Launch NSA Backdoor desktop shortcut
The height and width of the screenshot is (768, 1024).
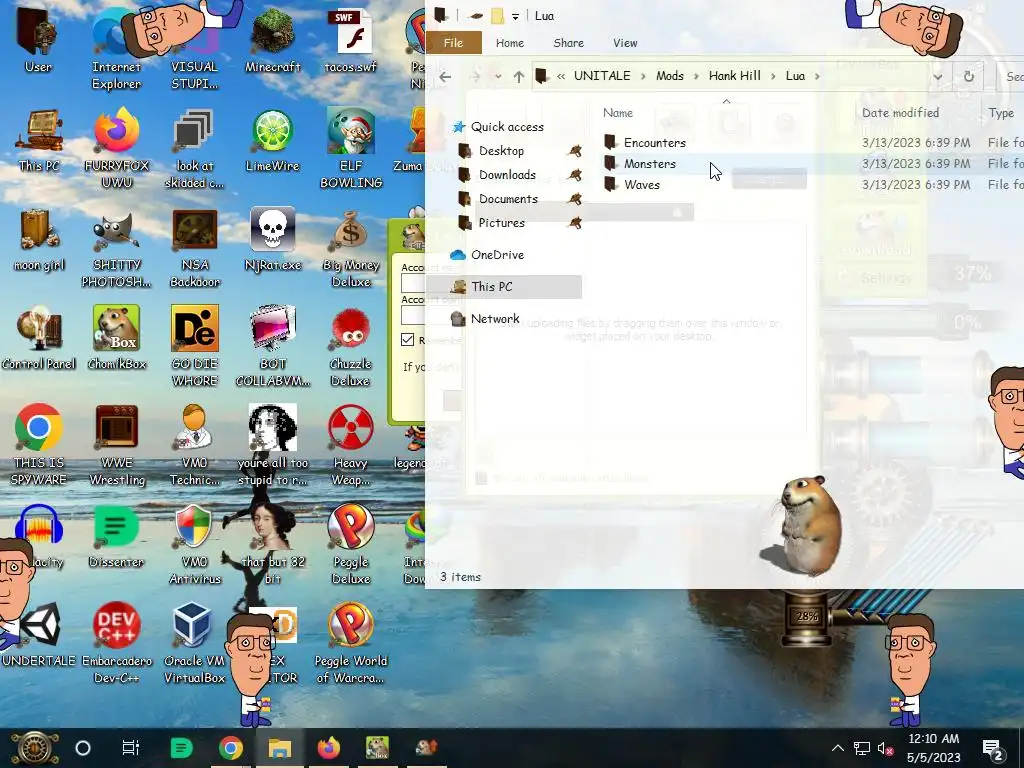coord(195,248)
